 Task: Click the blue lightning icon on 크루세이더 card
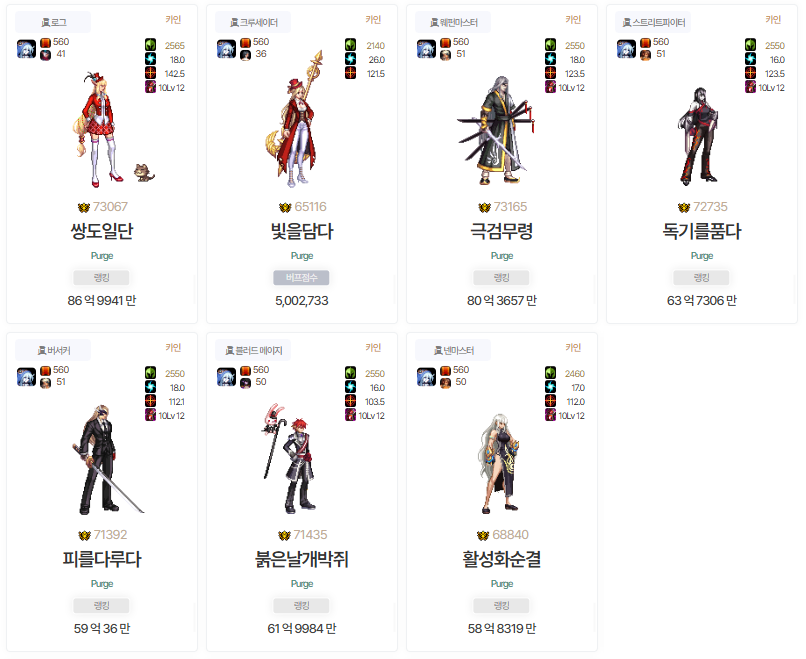350,59
